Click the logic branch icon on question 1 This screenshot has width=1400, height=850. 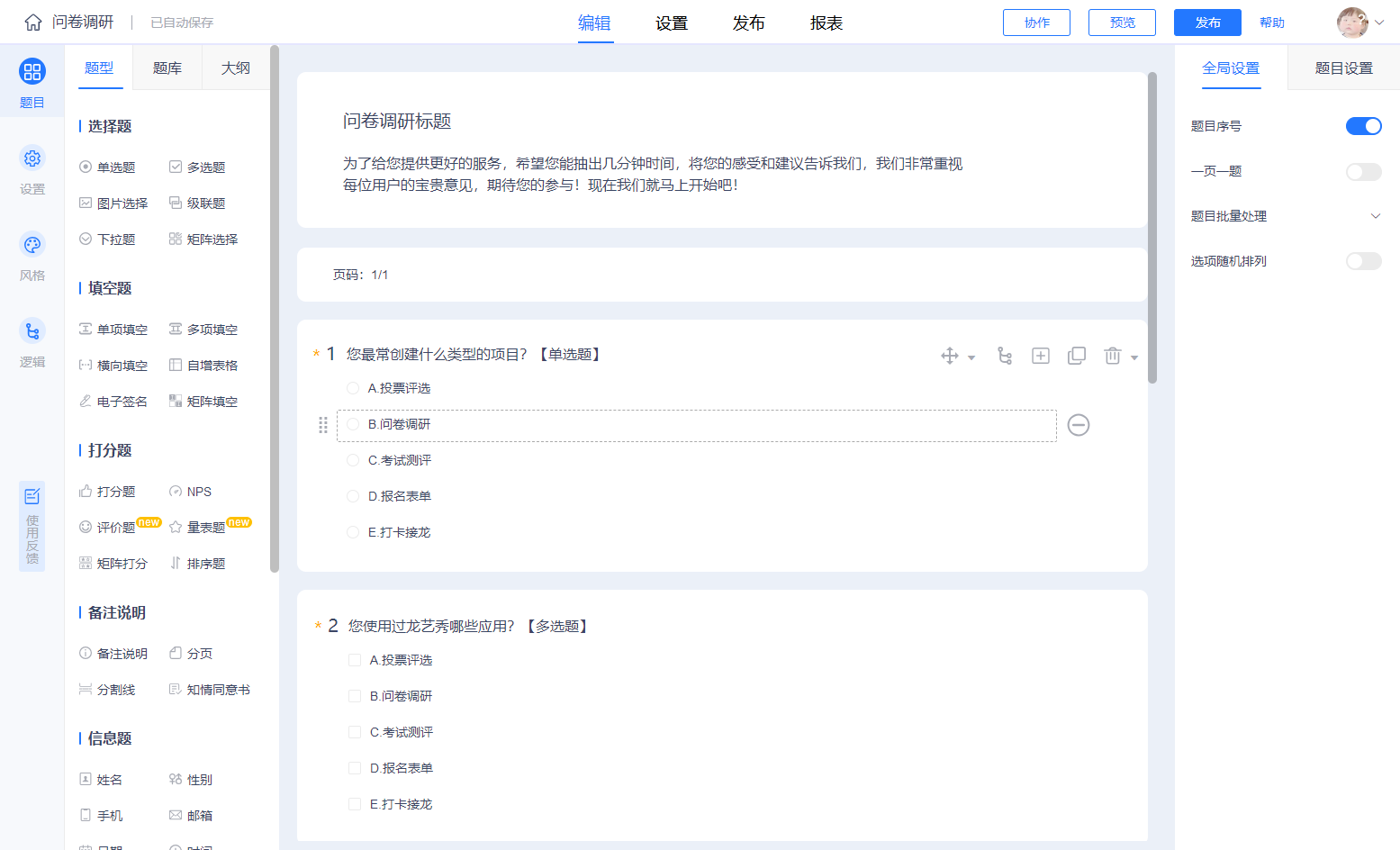[1005, 356]
